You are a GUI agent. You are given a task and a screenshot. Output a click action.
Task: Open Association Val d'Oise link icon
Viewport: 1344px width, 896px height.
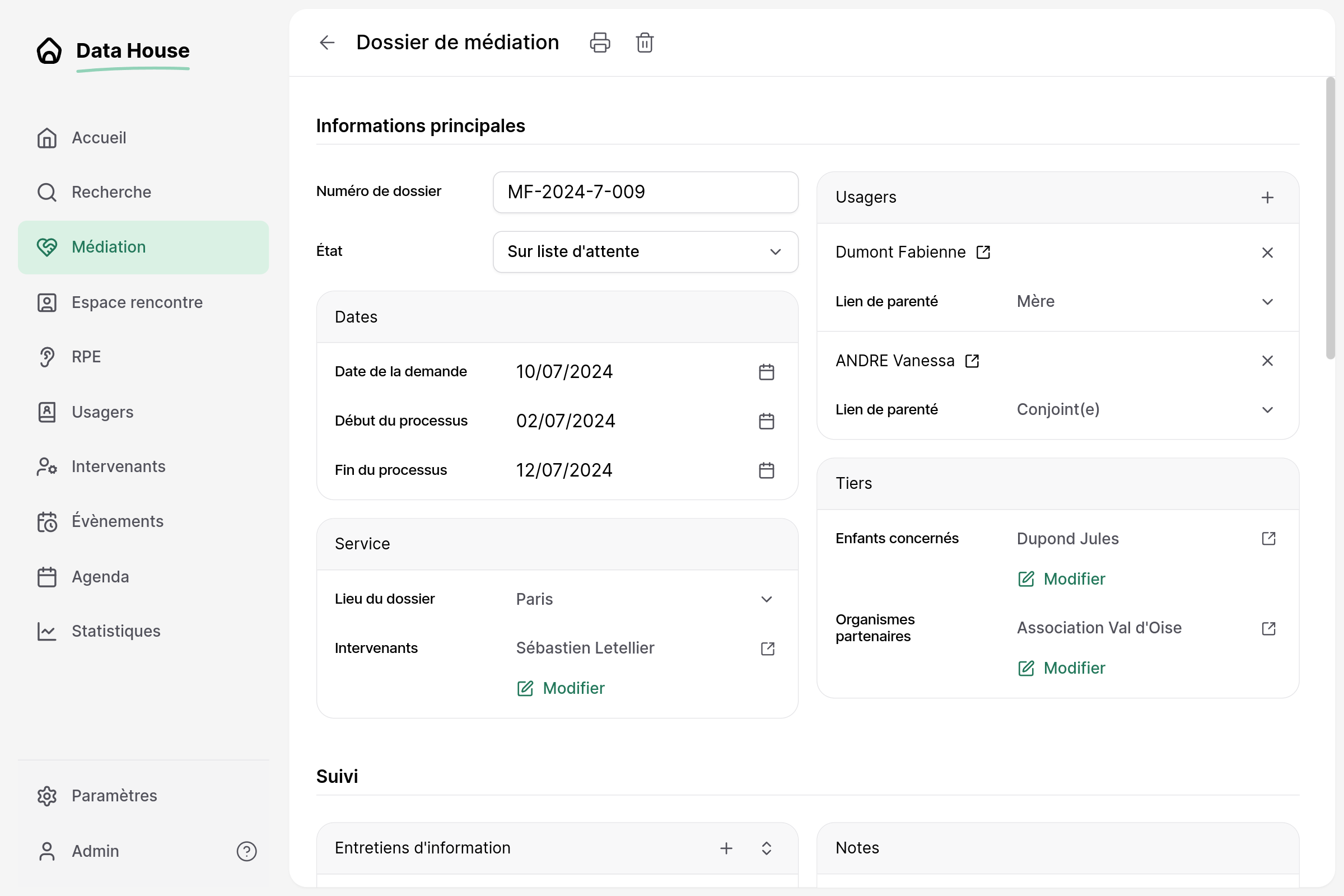[1268, 628]
